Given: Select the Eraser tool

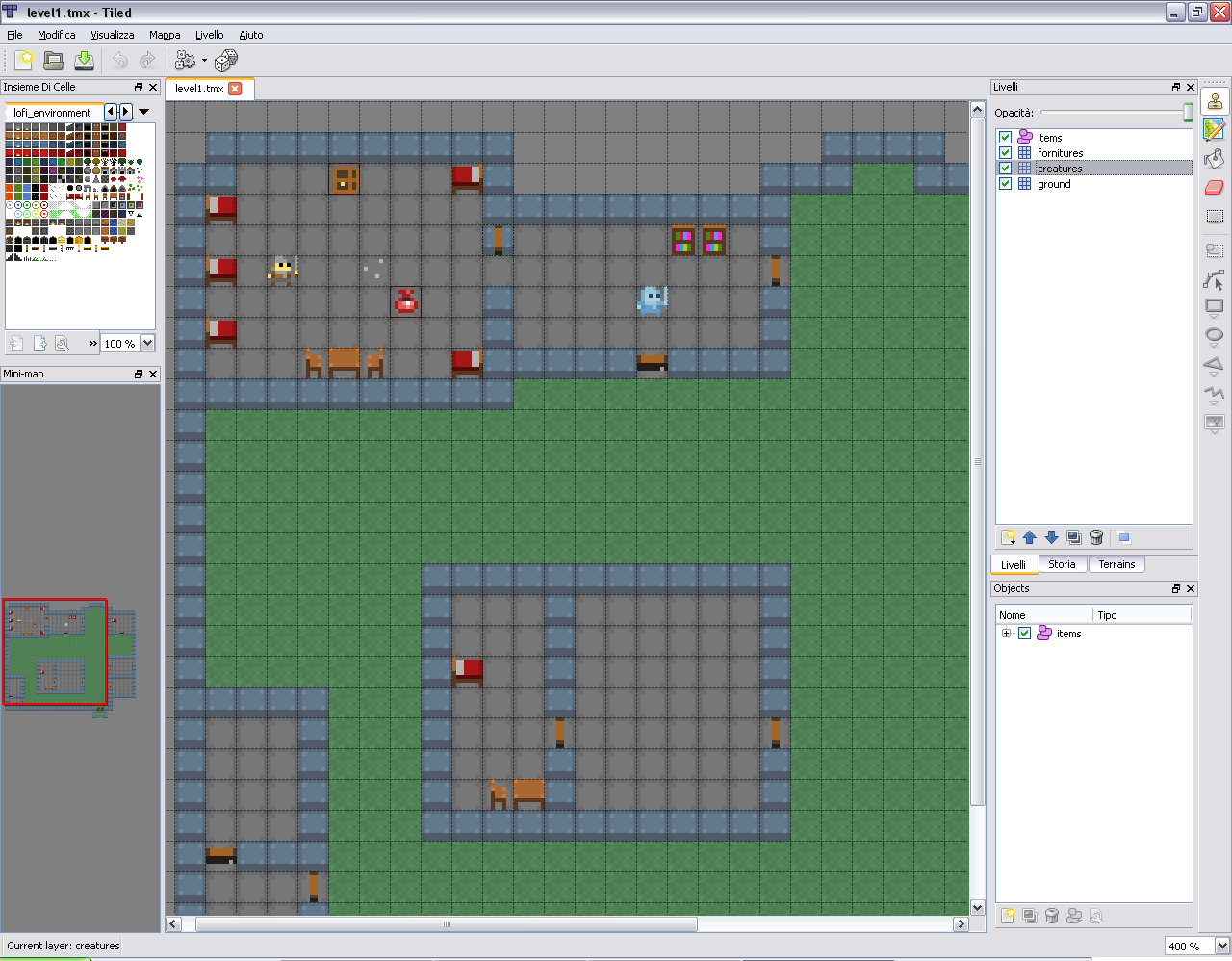Looking at the screenshot, I should (x=1215, y=187).
